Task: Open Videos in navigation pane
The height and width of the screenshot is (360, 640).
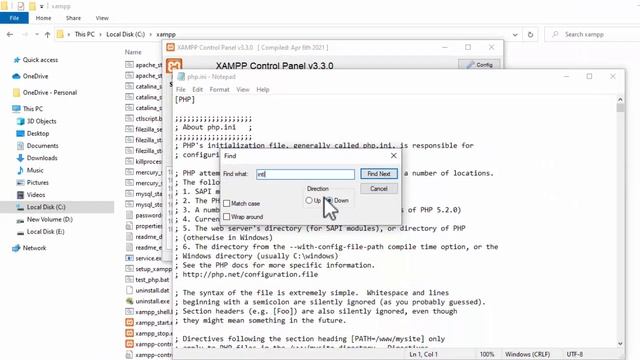Action: tap(36, 195)
